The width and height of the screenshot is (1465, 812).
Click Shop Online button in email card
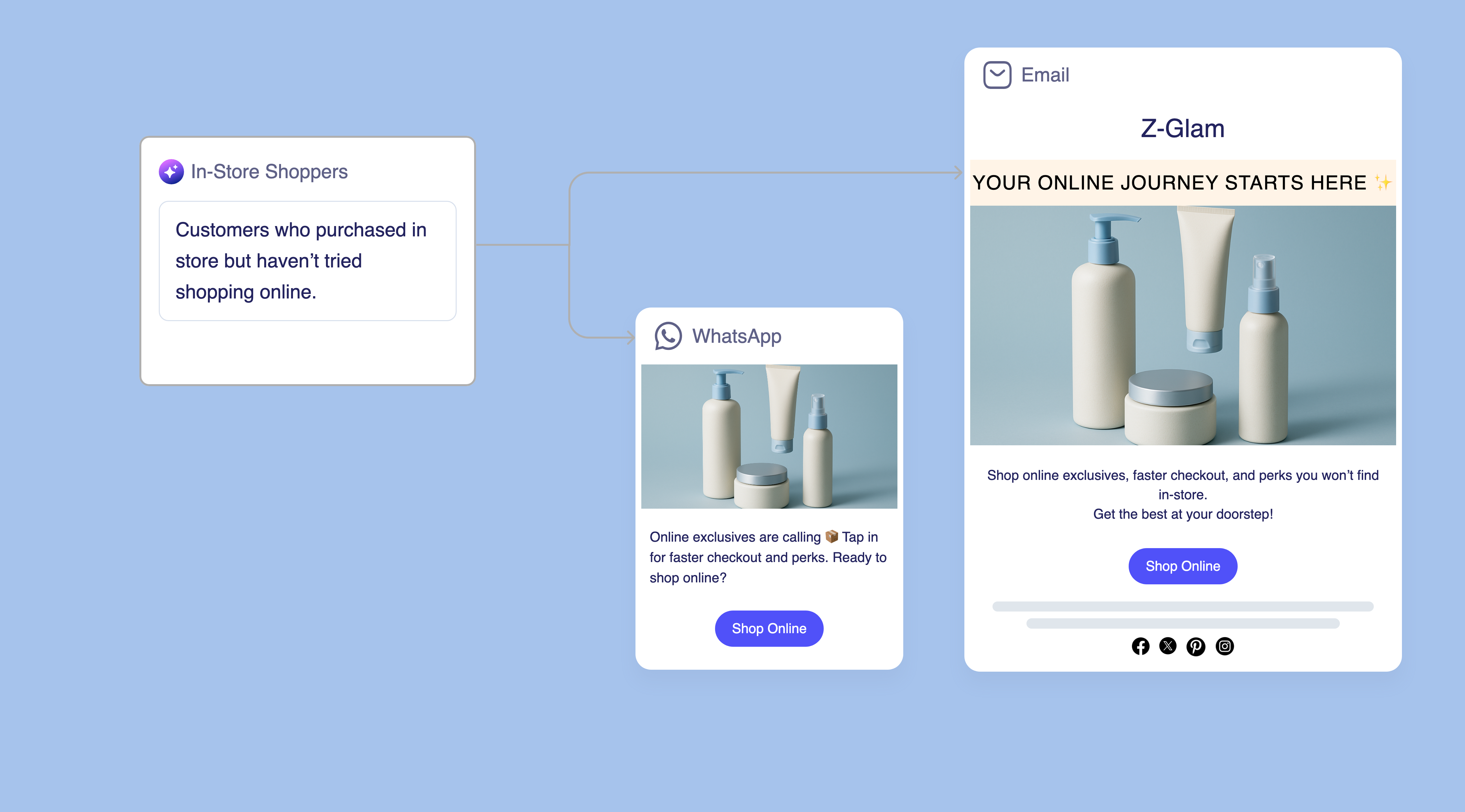[1183, 566]
